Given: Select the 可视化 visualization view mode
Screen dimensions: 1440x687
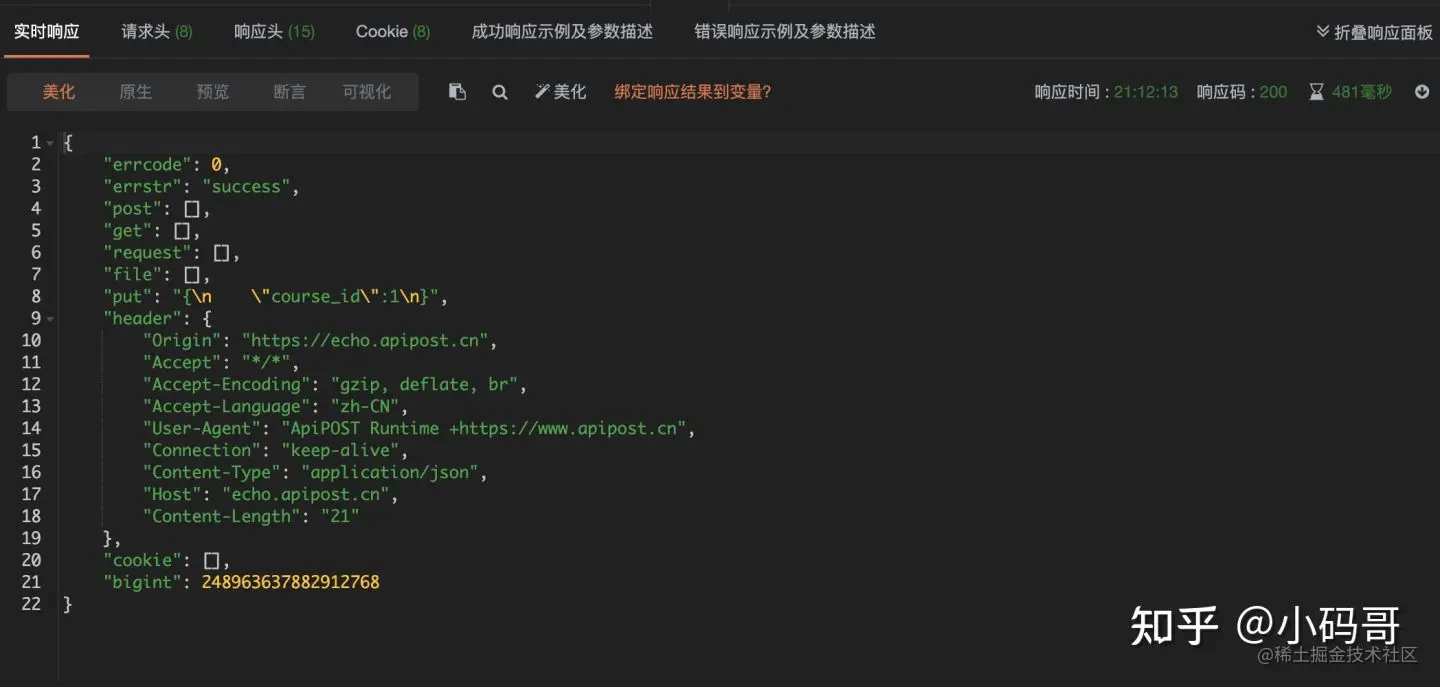Looking at the screenshot, I should pyautogui.click(x=367, y=92).
